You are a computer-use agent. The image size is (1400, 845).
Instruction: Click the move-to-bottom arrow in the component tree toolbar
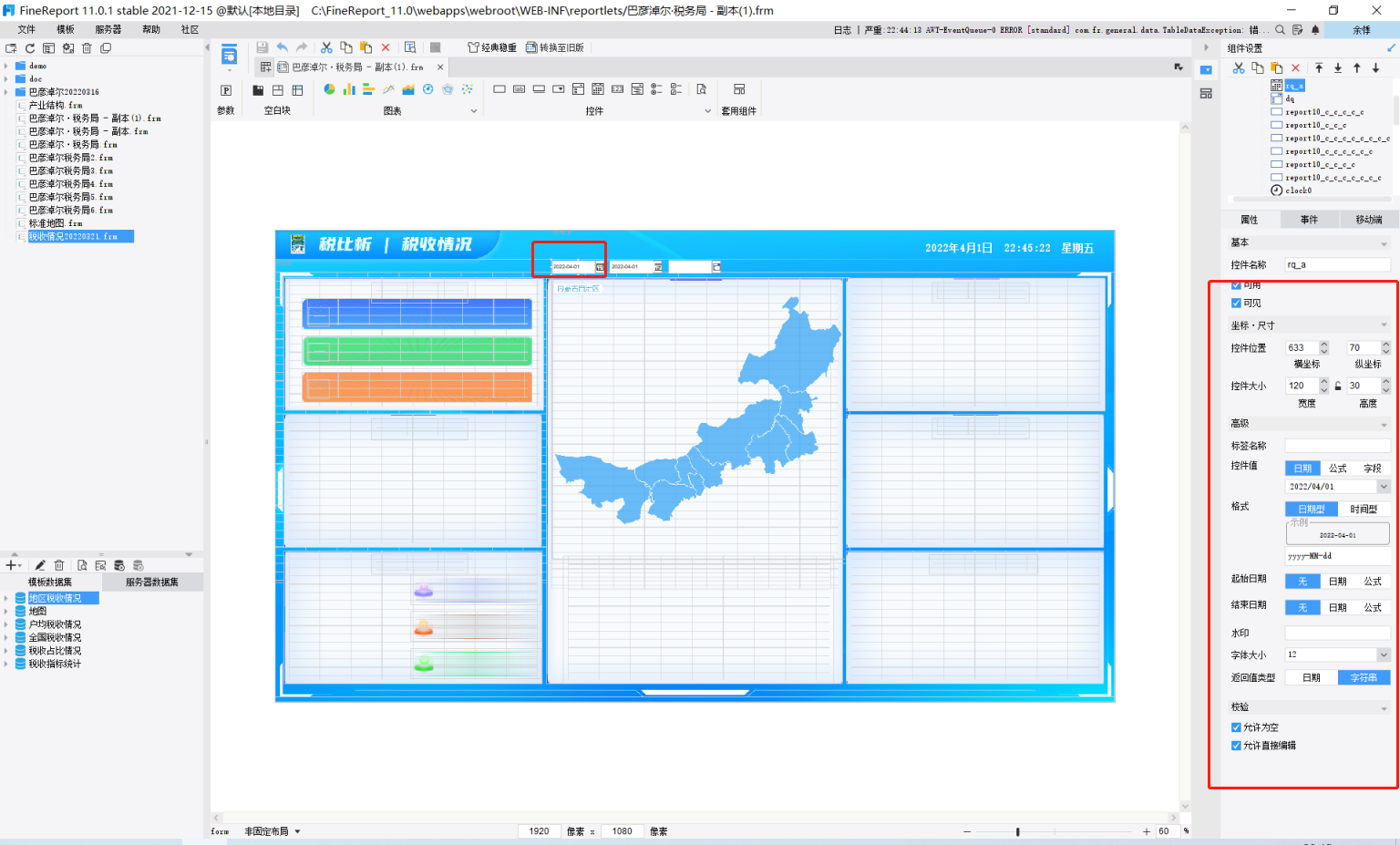(1338, 68)
